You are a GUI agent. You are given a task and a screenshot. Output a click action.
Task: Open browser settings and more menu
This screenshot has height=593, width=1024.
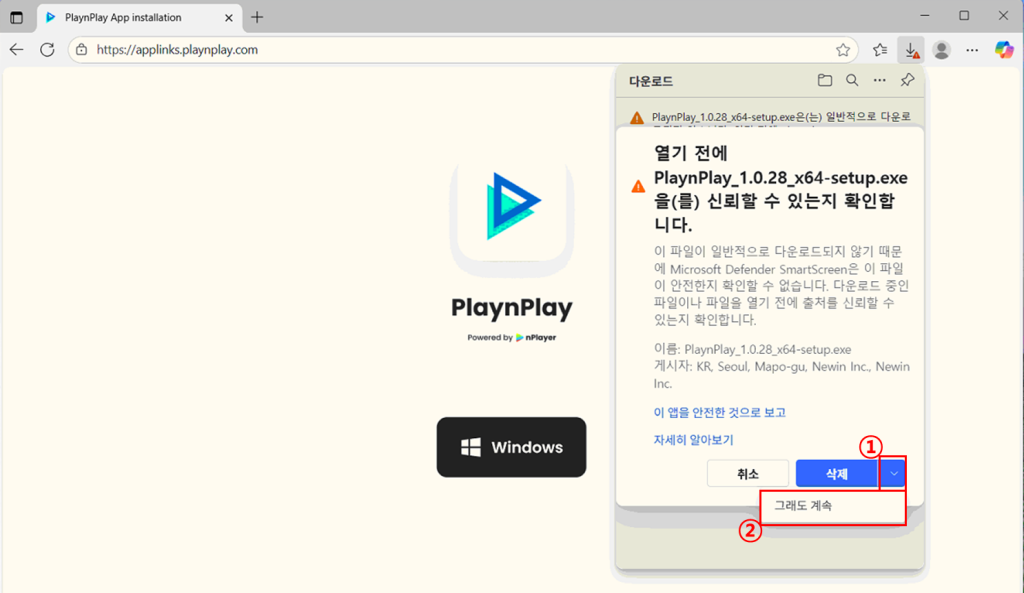(972, 50)
